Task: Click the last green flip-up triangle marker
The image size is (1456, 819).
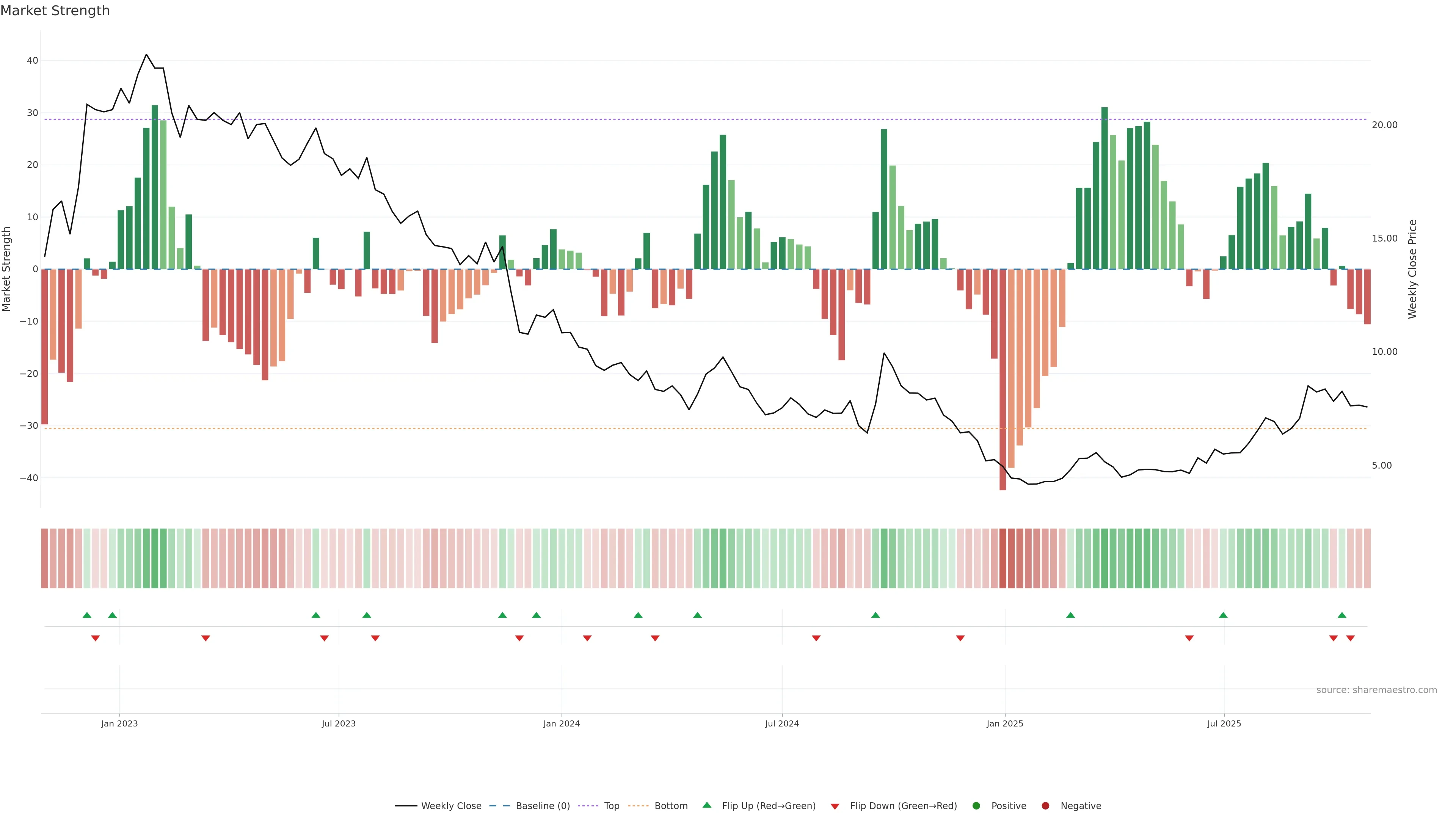Action: pos(1342,615)
